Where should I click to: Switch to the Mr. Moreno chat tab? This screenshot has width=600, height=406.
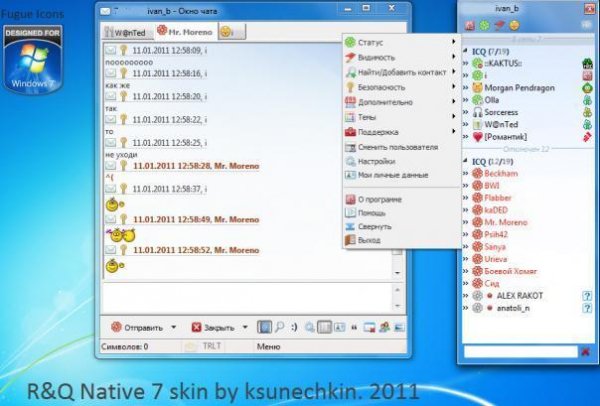click(x=186, y=31)
